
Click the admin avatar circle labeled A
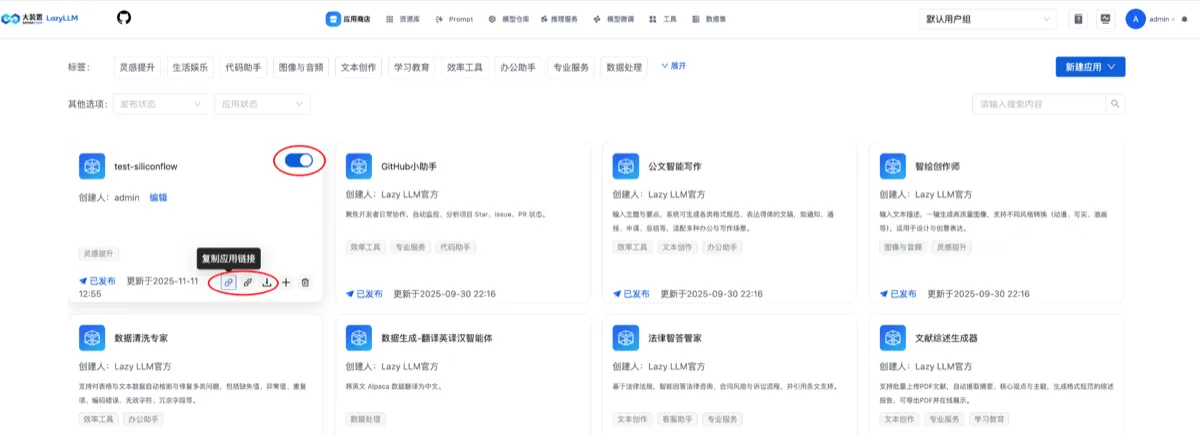(1135, 19)
